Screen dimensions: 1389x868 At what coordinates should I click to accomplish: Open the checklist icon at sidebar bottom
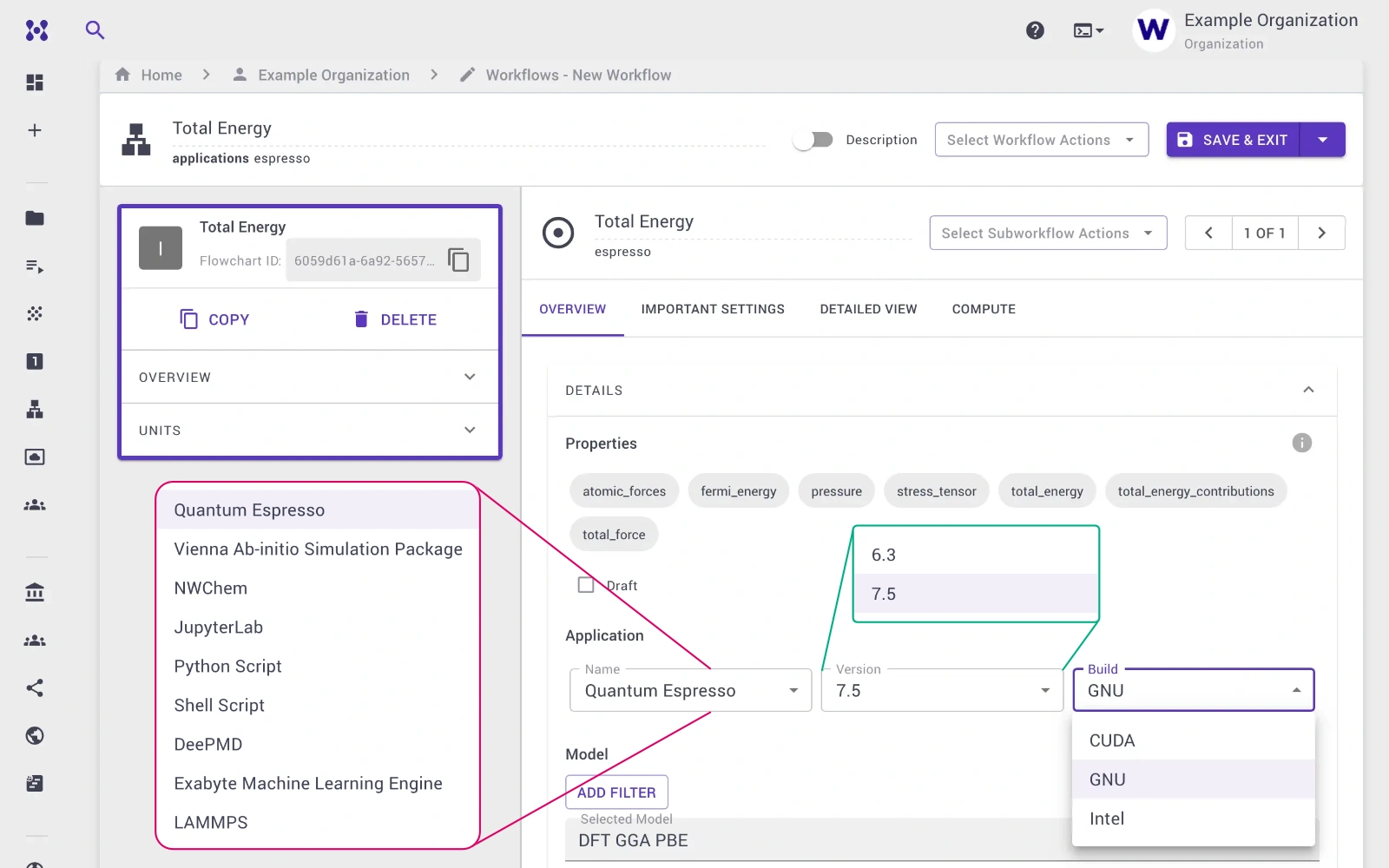click(35, 784)
